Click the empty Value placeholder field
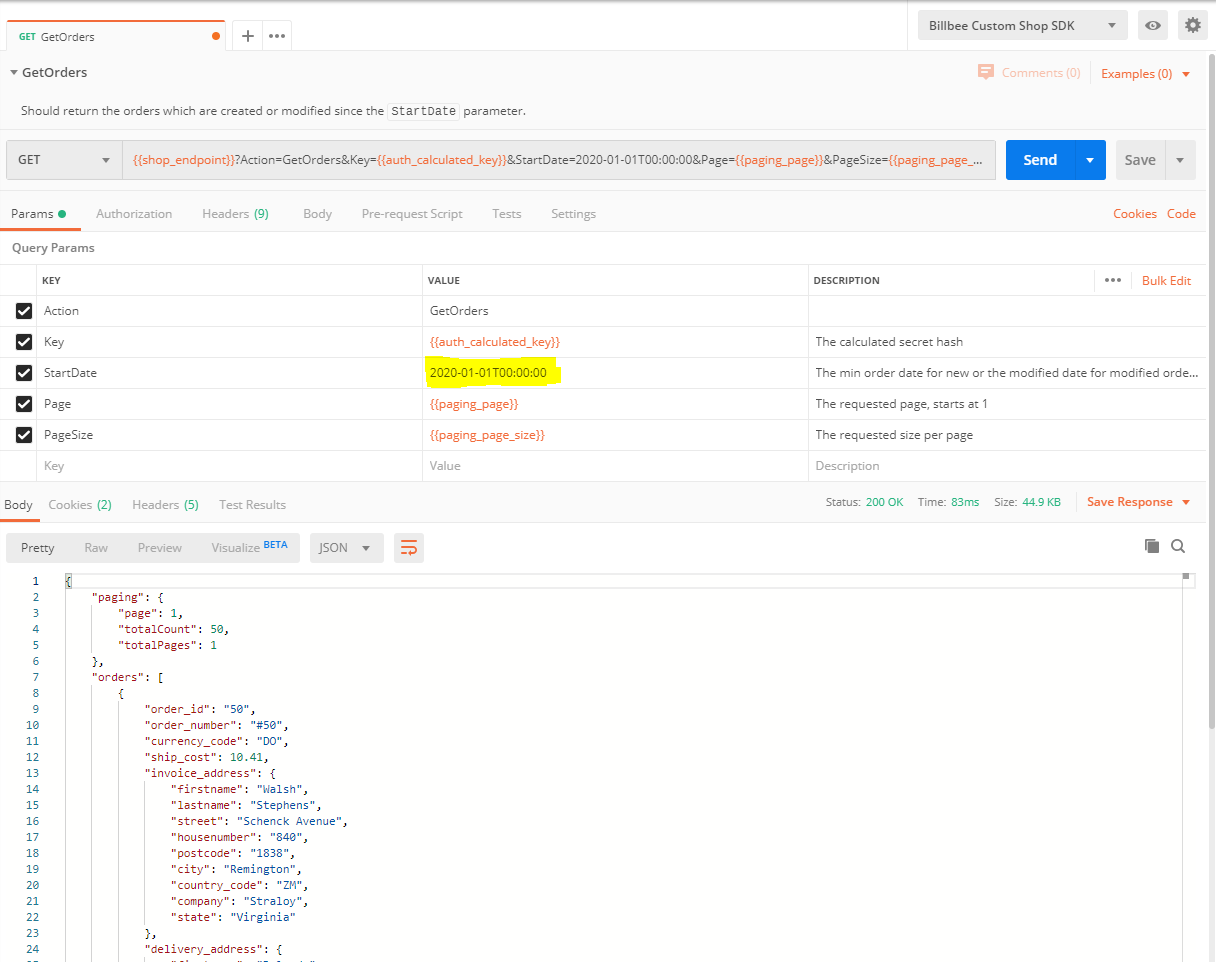Image resolution: width=1216 pixels, height=962 pixels. point(615,466)
